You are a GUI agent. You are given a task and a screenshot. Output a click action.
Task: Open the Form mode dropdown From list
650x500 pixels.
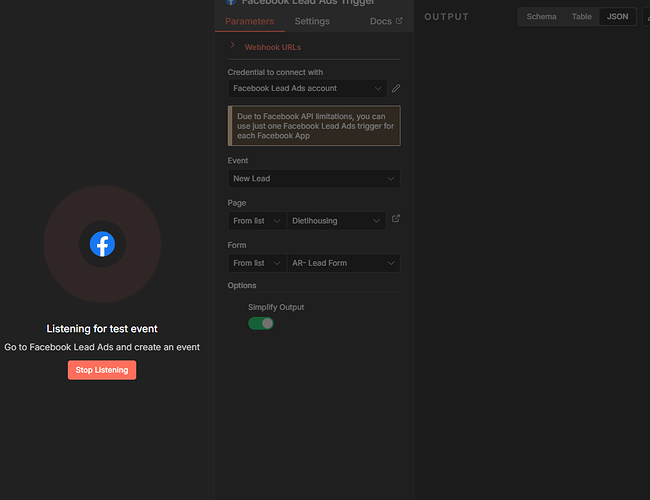pos(257,263)
